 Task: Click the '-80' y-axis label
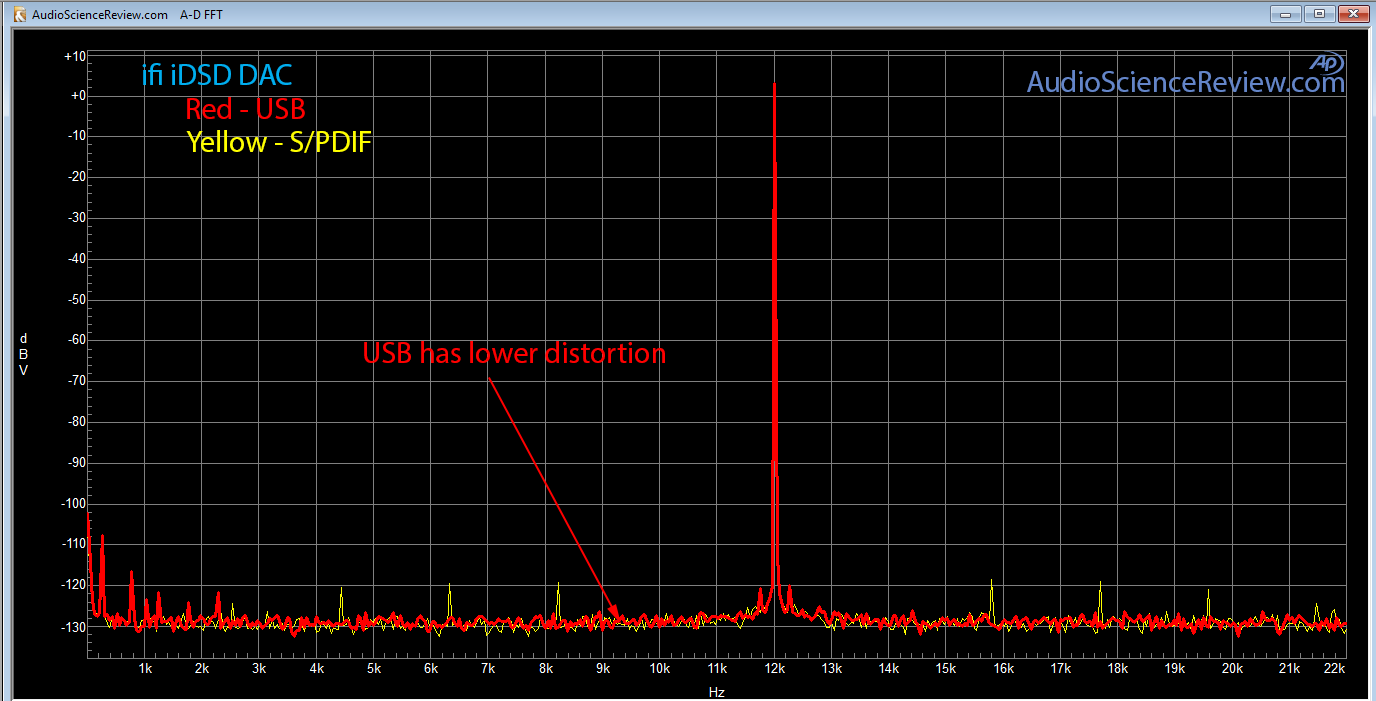[x=75, y=422]
